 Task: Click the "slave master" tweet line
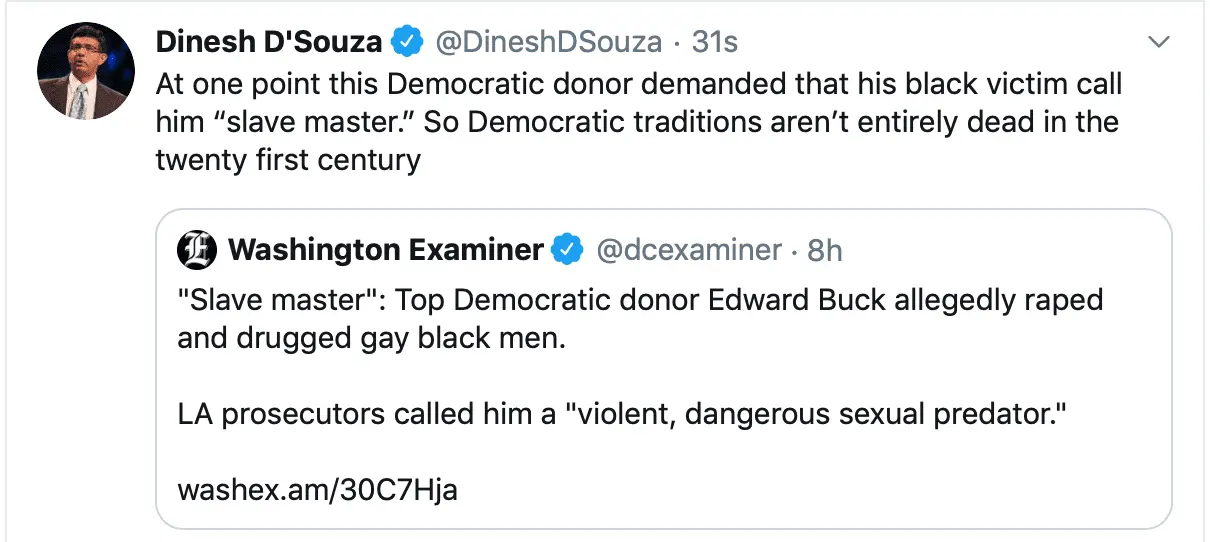[x=636, y=122]
